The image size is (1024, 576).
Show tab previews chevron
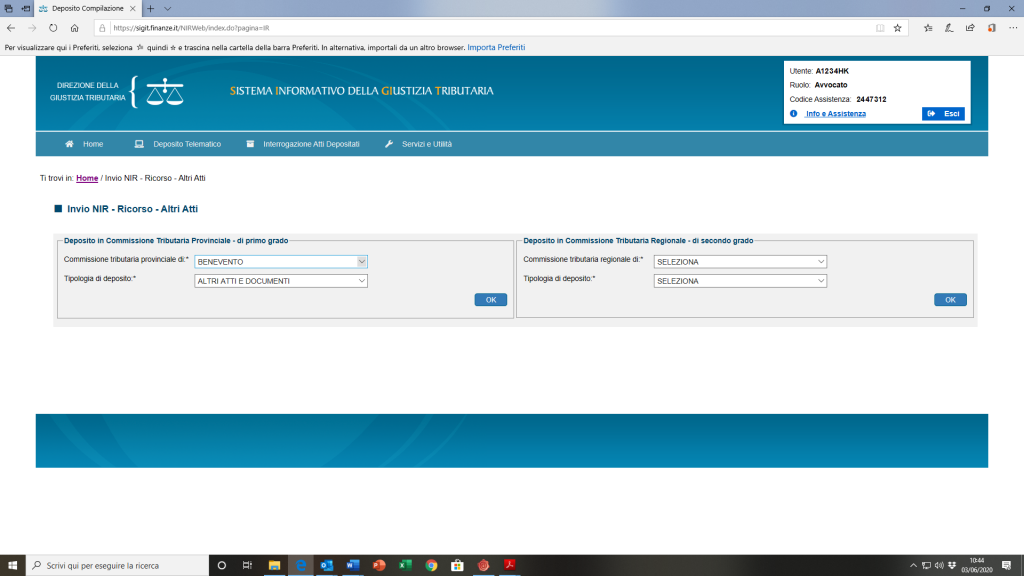point(168,8)
